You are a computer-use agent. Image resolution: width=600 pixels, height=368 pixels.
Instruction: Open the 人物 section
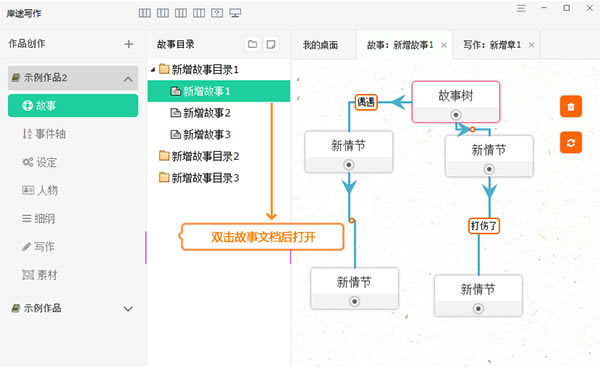pos(40,190)
